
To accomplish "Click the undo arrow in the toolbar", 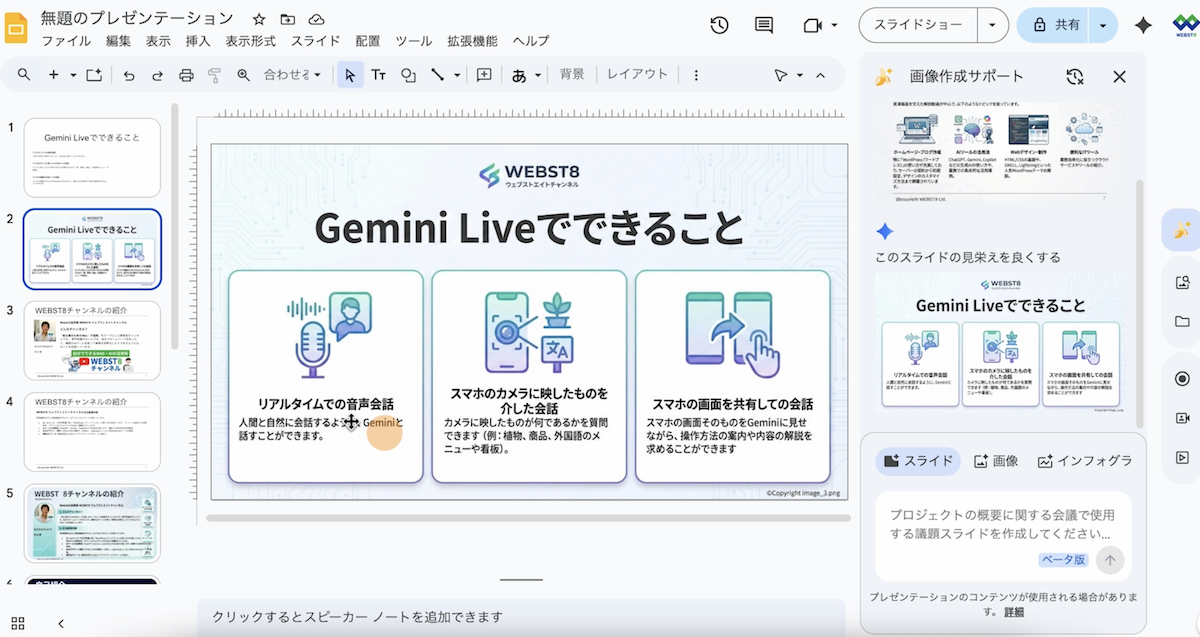I will tap(128, 75).
